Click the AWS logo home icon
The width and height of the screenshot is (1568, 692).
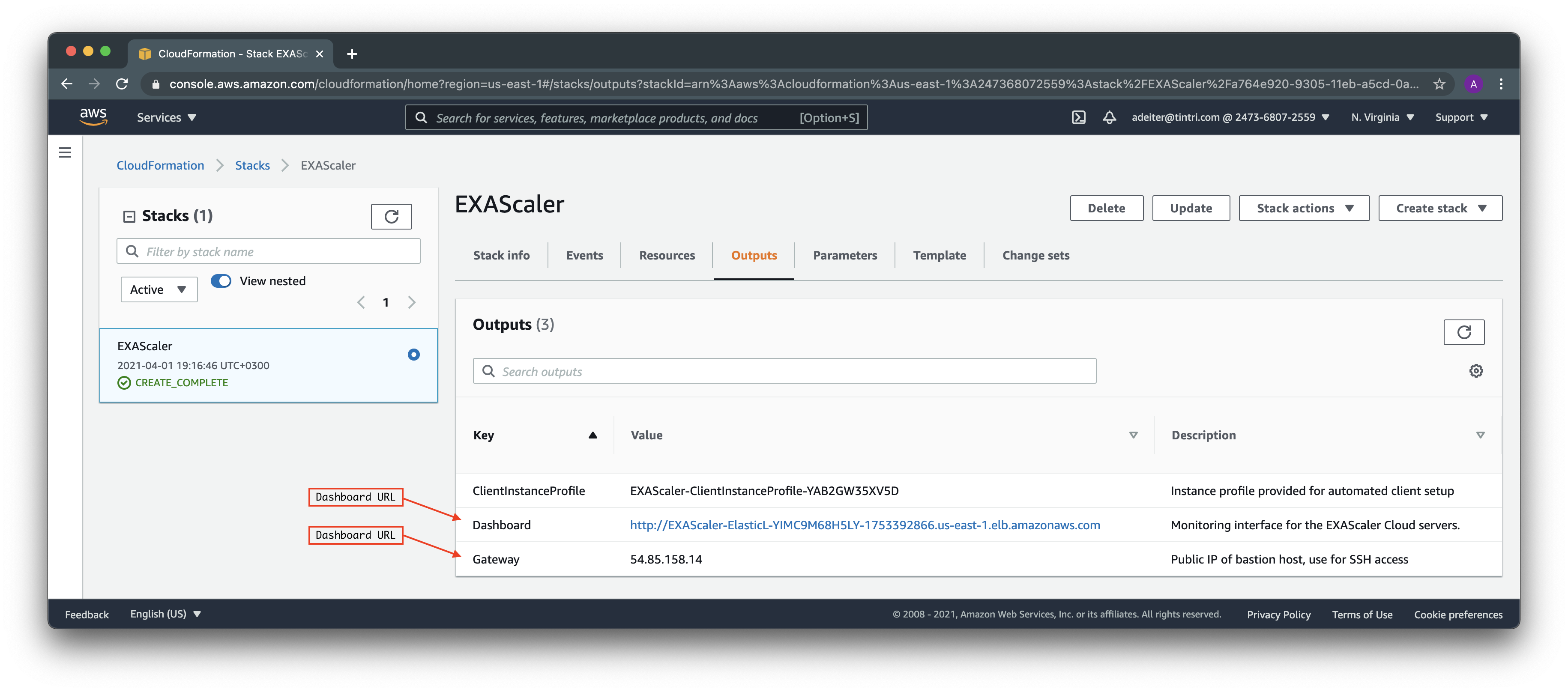point(93,117)
